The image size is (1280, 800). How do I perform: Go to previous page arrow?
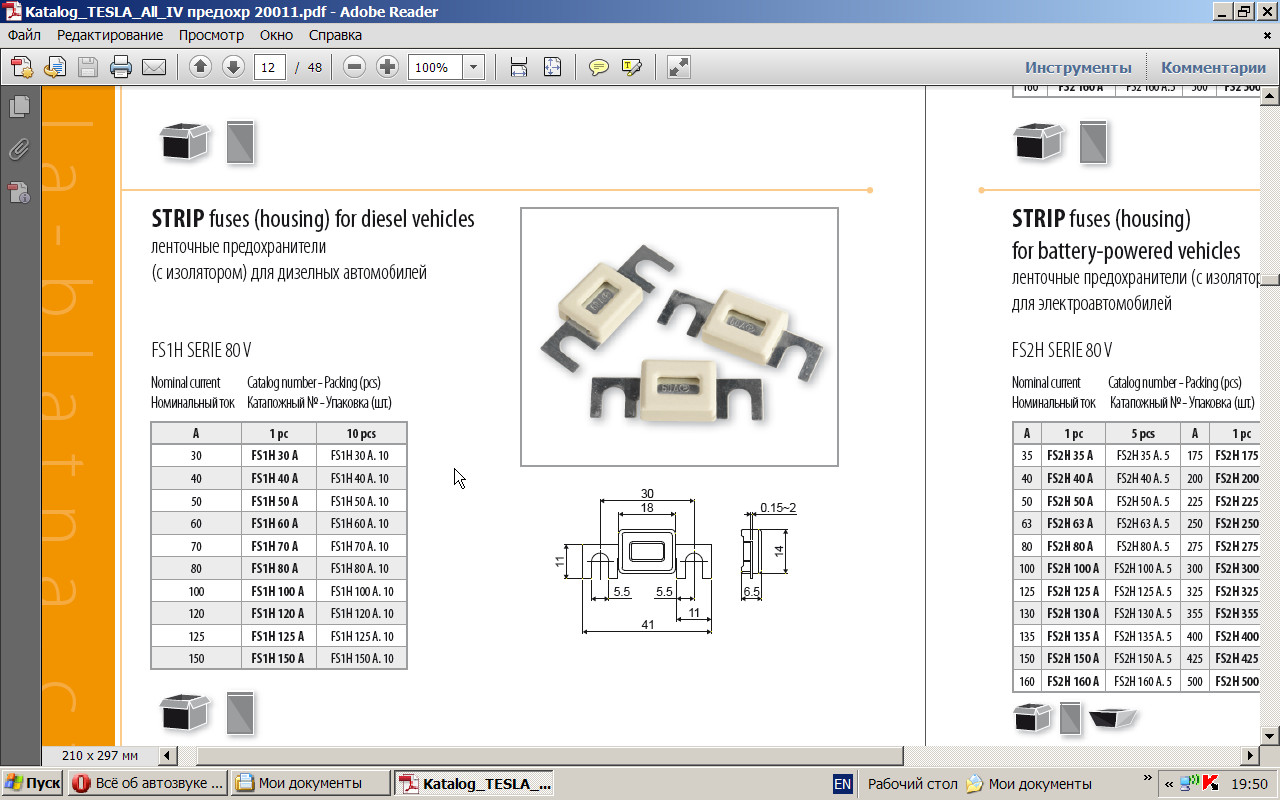point(200,68)
